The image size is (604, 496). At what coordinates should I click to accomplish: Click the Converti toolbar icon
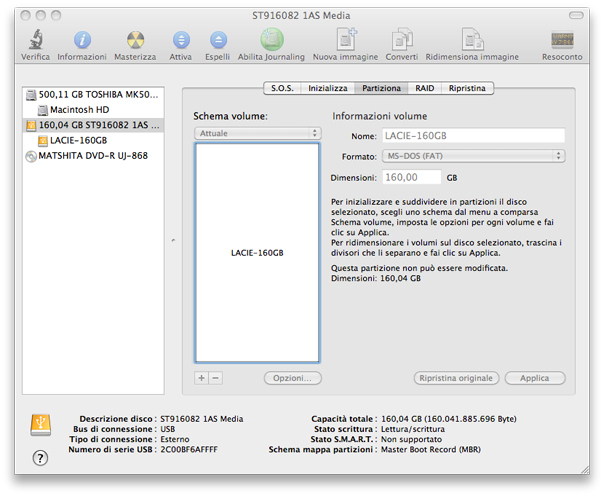[x=402, y=41]
